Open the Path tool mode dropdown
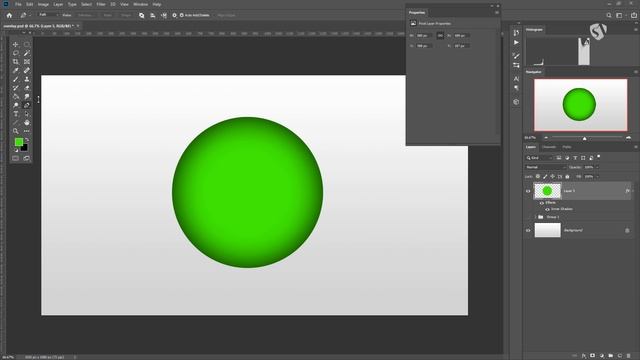The image size is (640, 360). coord(48,15)
